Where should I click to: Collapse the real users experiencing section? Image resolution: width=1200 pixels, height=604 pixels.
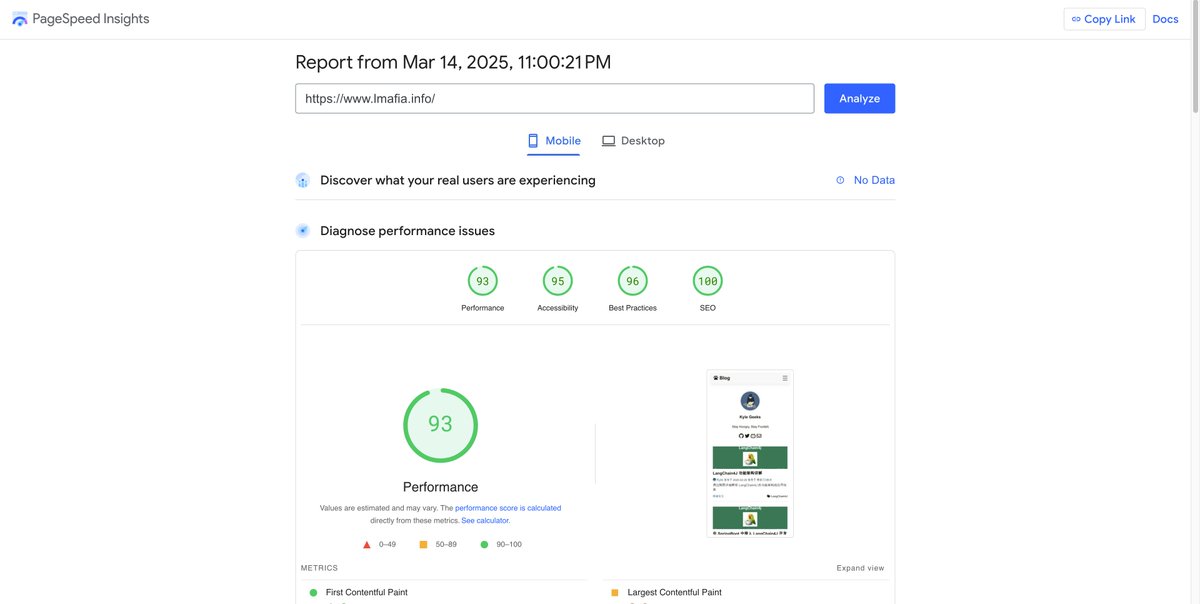click(457, 179)
